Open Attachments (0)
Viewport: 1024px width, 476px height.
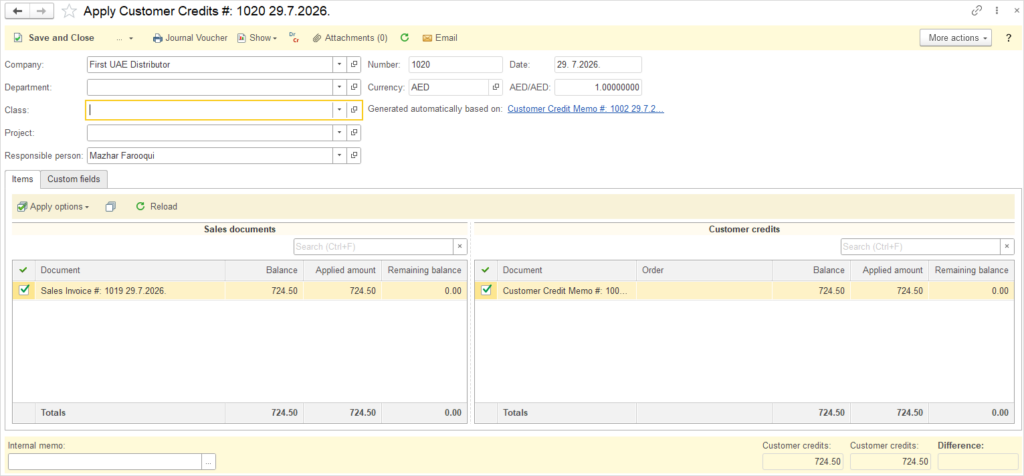click(350, 38)
